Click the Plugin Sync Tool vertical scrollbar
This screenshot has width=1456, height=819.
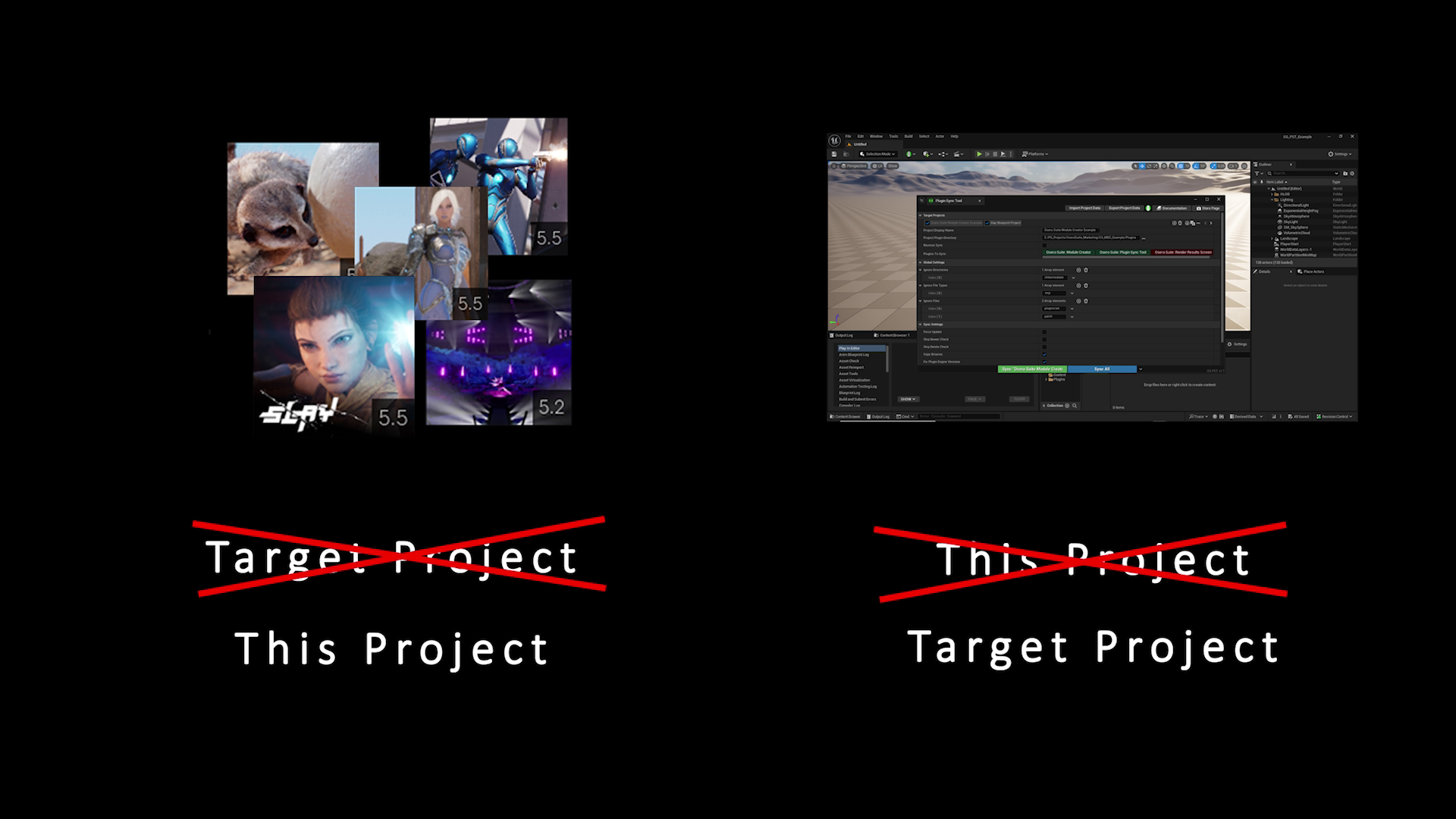click(1222, 278)
